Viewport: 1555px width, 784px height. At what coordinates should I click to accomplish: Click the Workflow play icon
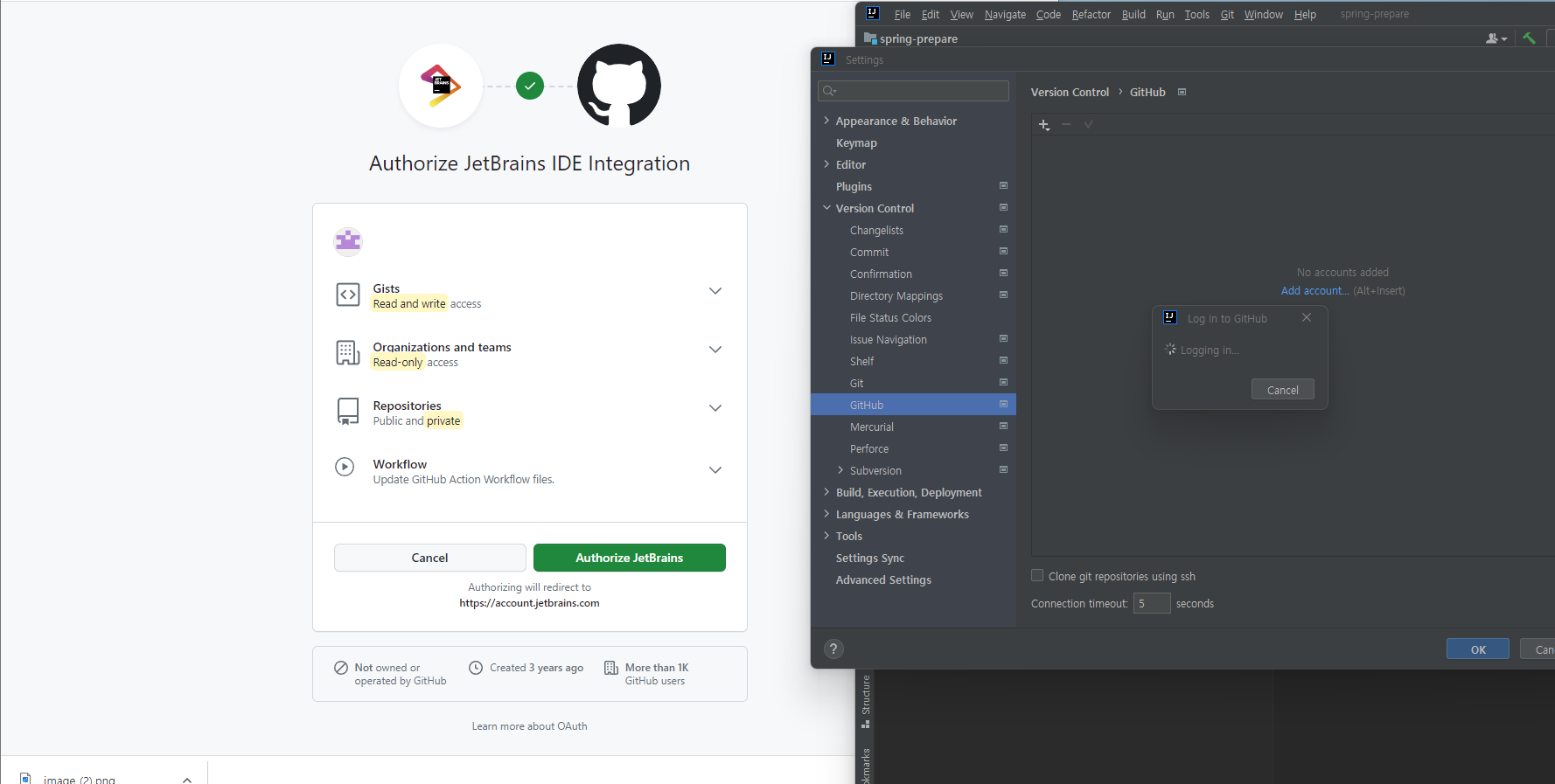[x=345, y=467]
